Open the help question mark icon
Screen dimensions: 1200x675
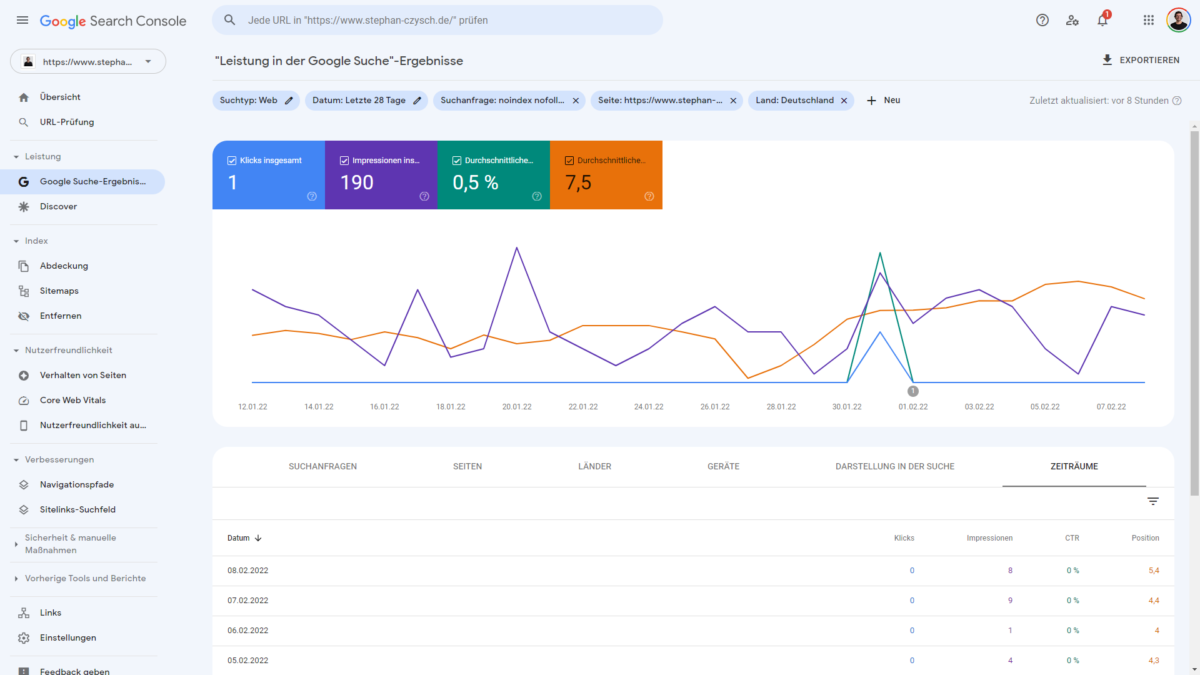(x=1042, y=20)
